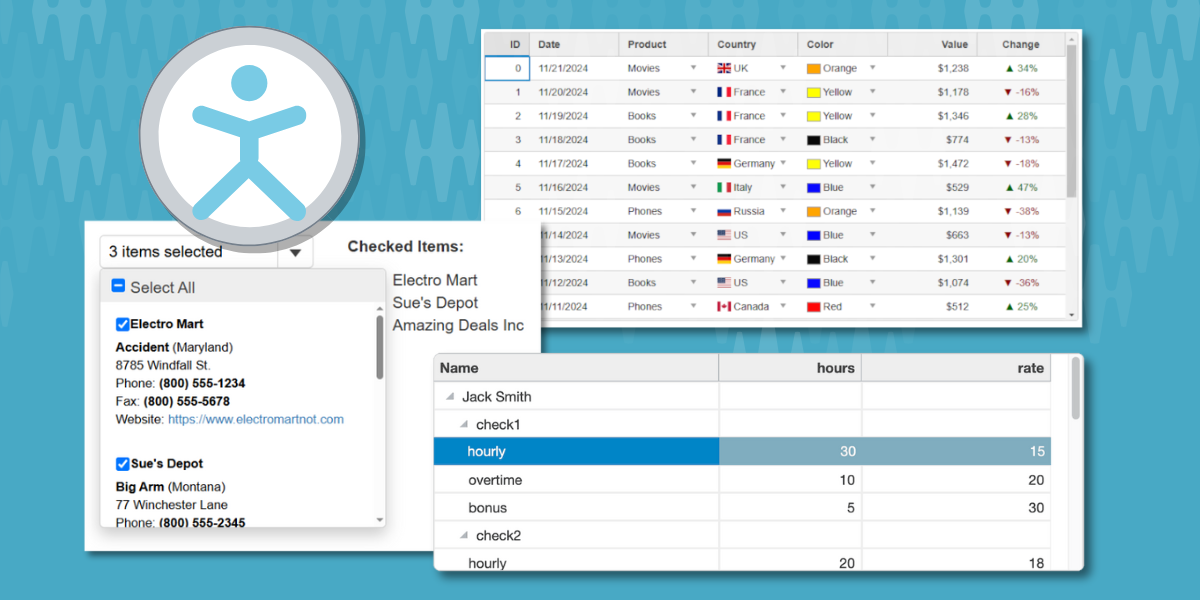Click the black swatch in the $774 row
Viewport: 1200px width, 600px height.
(814, 140)
